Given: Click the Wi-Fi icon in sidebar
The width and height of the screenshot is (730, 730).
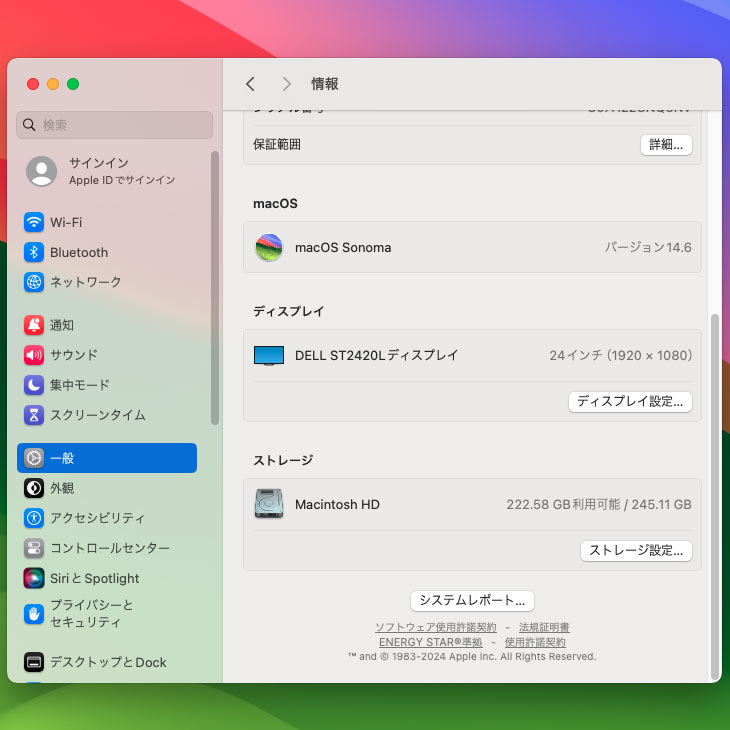Looking at the screenshot, I should [x=34, y=222].
